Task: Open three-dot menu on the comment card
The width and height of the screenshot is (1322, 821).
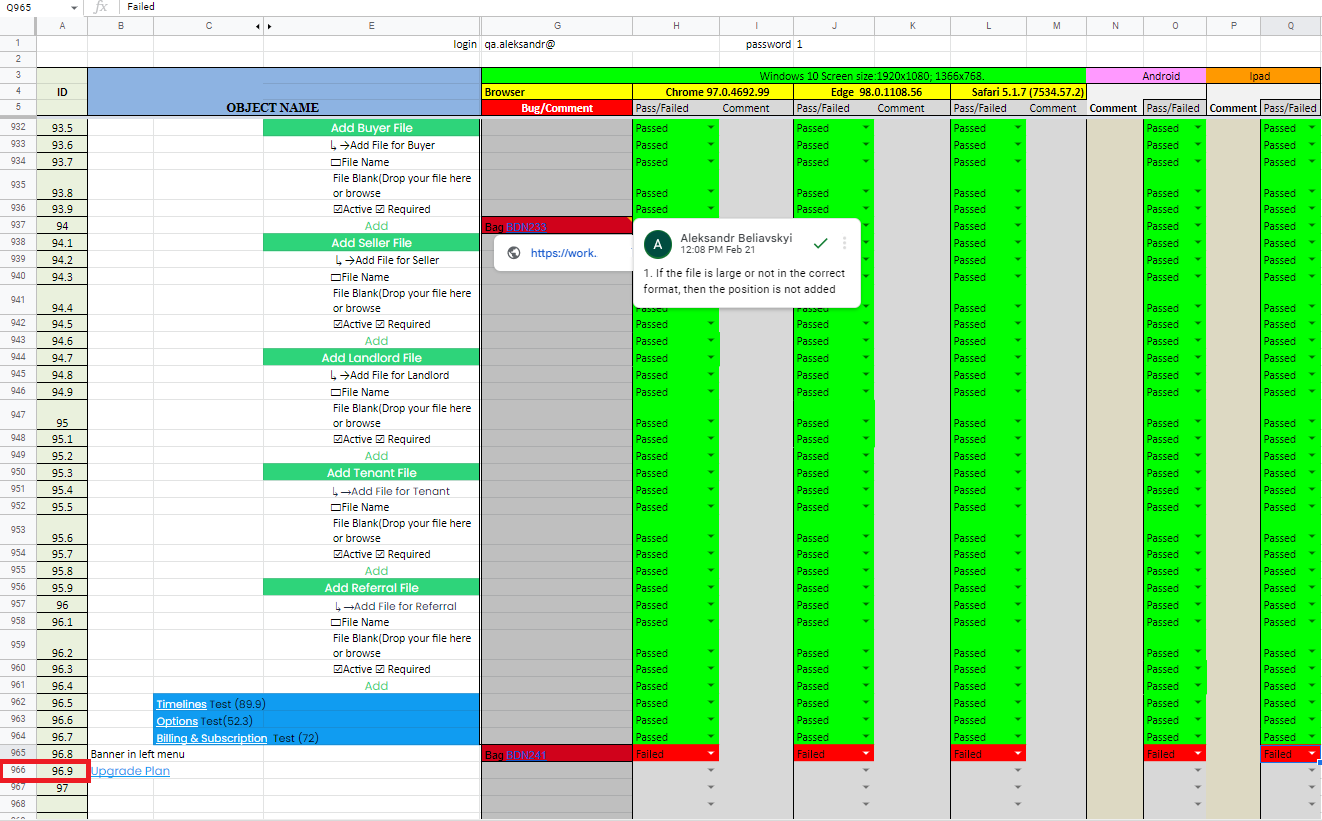Action: pyautogui.click(x=845, y=243)
